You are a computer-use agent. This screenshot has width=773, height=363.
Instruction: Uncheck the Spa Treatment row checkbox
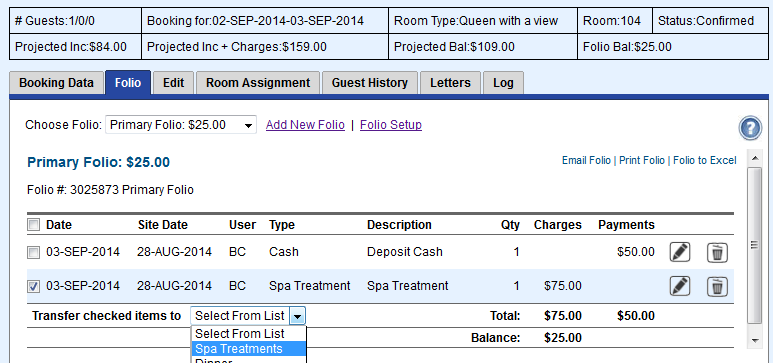33,287
